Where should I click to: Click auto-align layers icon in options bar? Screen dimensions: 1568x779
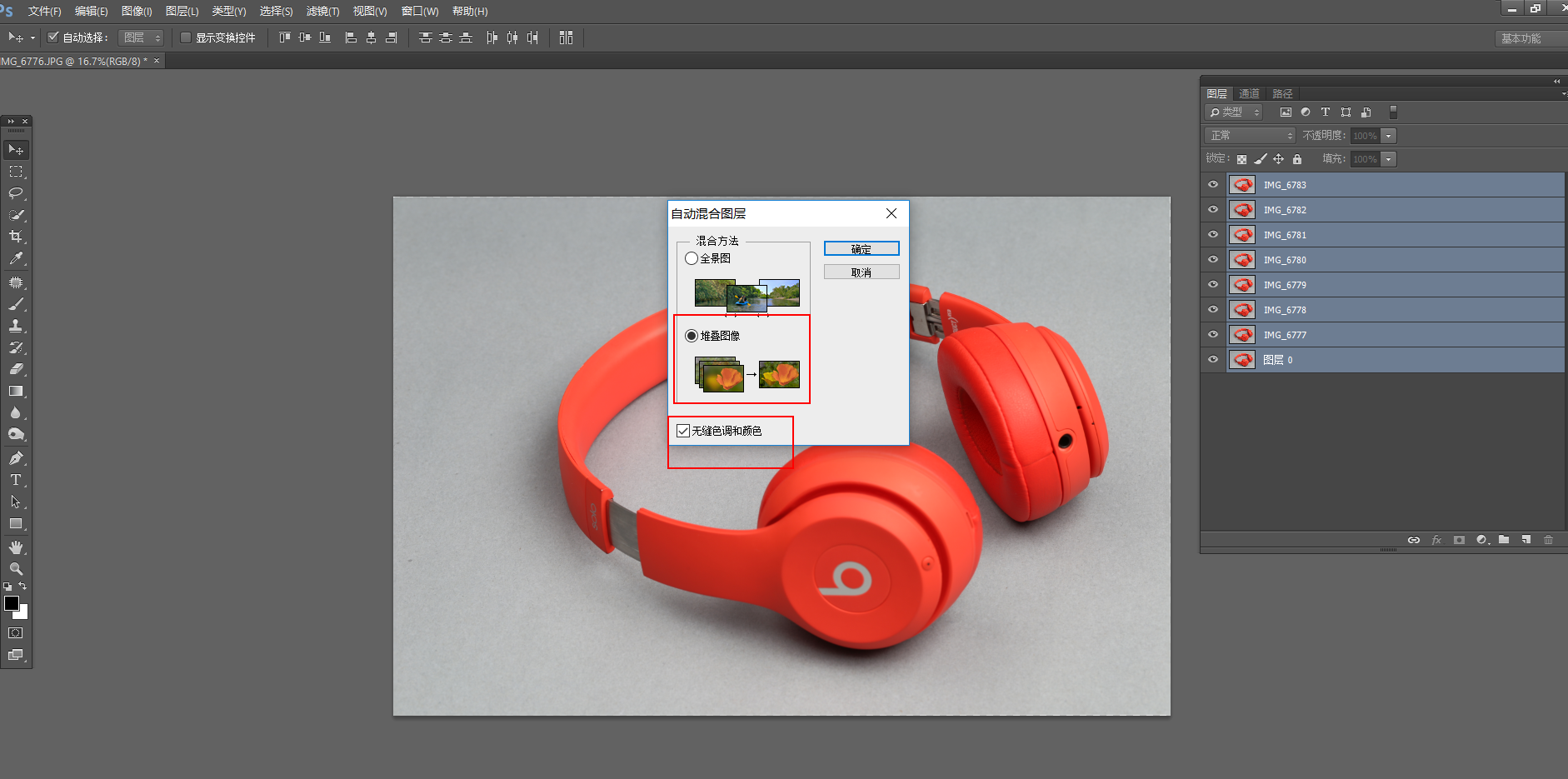567,37
